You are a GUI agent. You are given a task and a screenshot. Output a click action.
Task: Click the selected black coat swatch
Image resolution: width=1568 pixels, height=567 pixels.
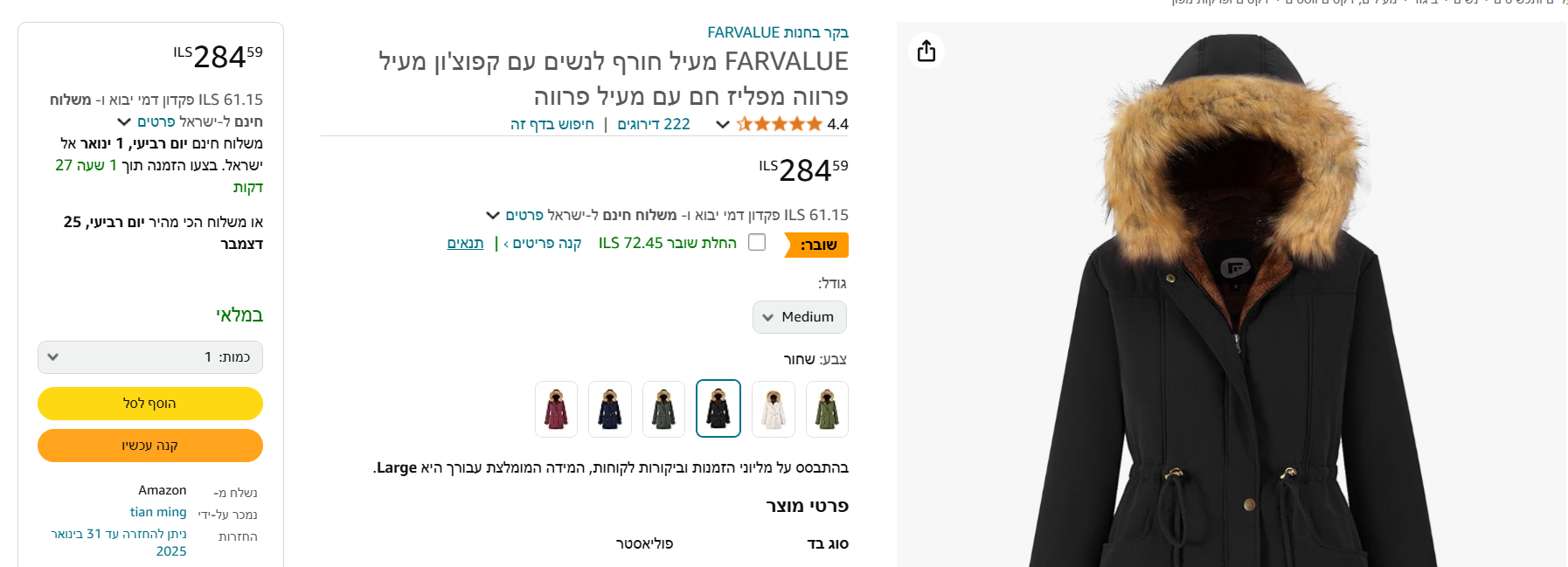718,409
